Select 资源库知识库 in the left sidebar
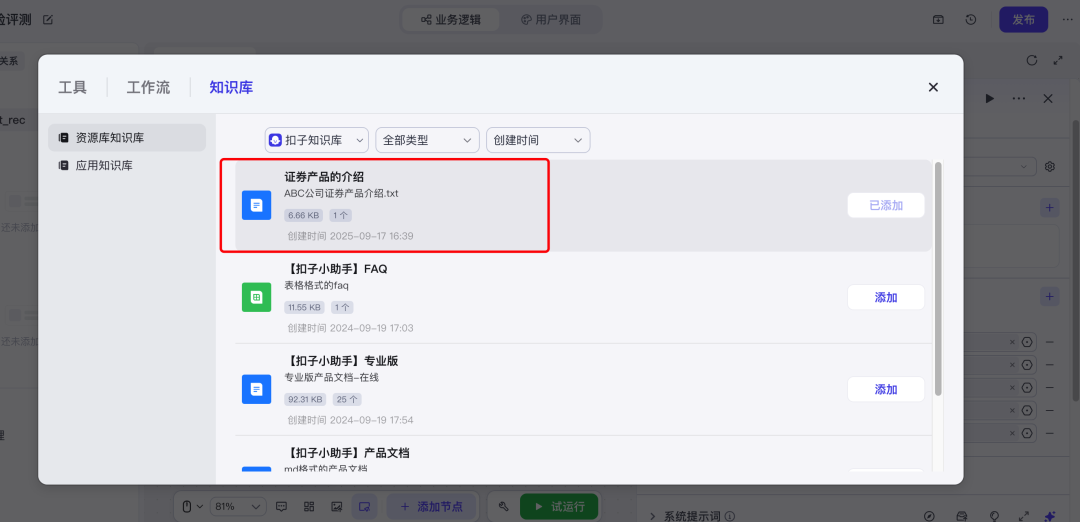Screen dimensions: 1080x522 click(x=127, y=138)
